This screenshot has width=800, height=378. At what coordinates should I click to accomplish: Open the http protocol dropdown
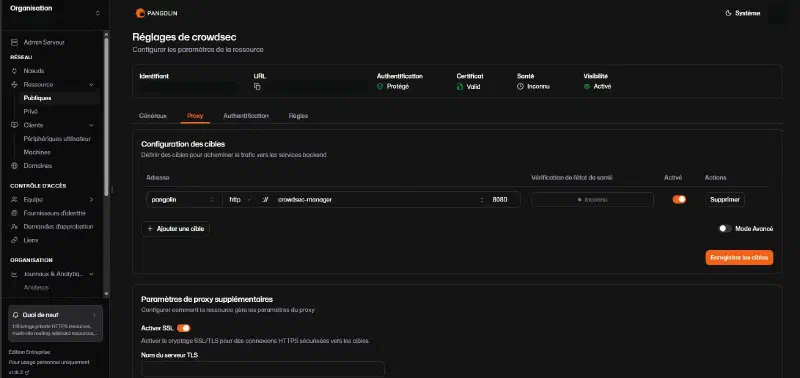click(241, 199)
